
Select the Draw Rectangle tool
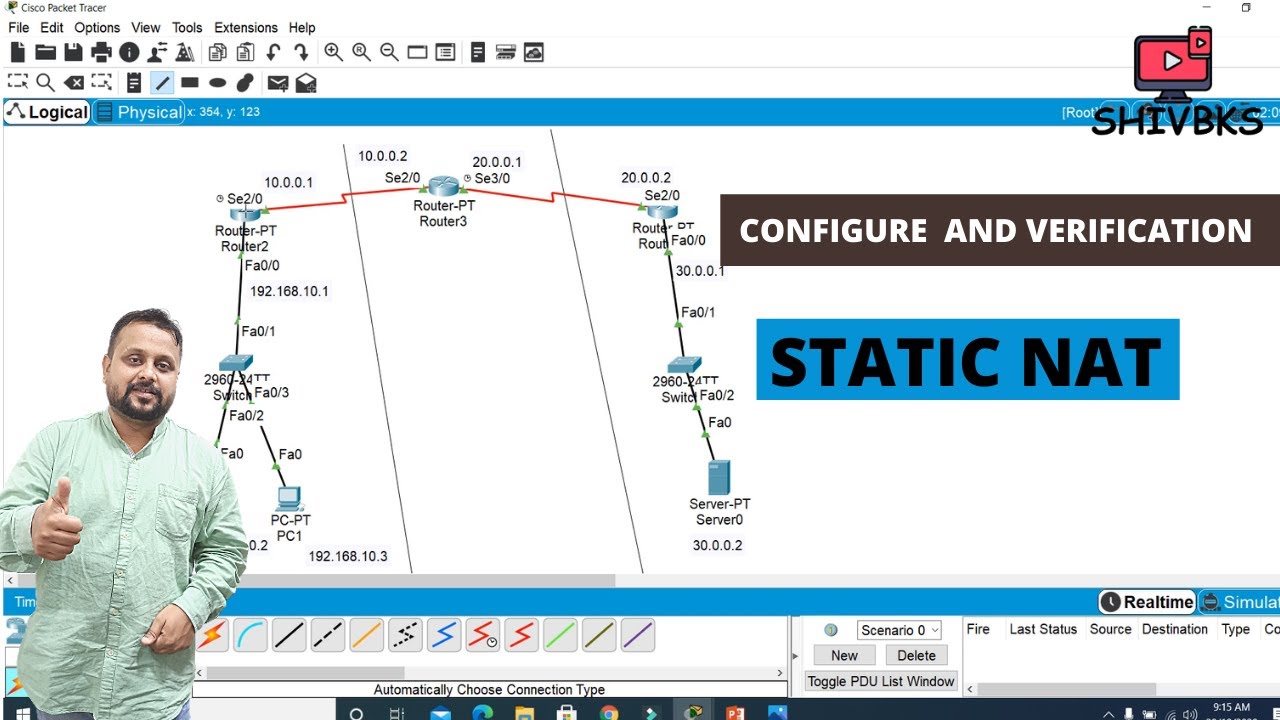(x=190, y=83)
